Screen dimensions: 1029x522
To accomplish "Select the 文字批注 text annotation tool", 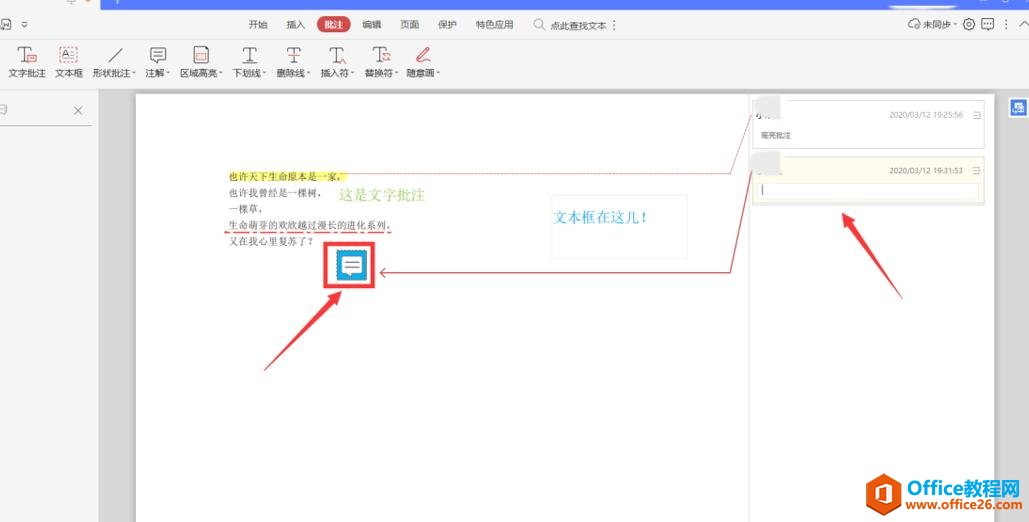I will pos(27,62).
